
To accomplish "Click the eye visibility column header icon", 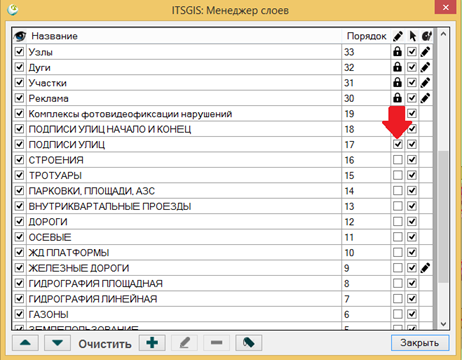I will pos(20,36).
